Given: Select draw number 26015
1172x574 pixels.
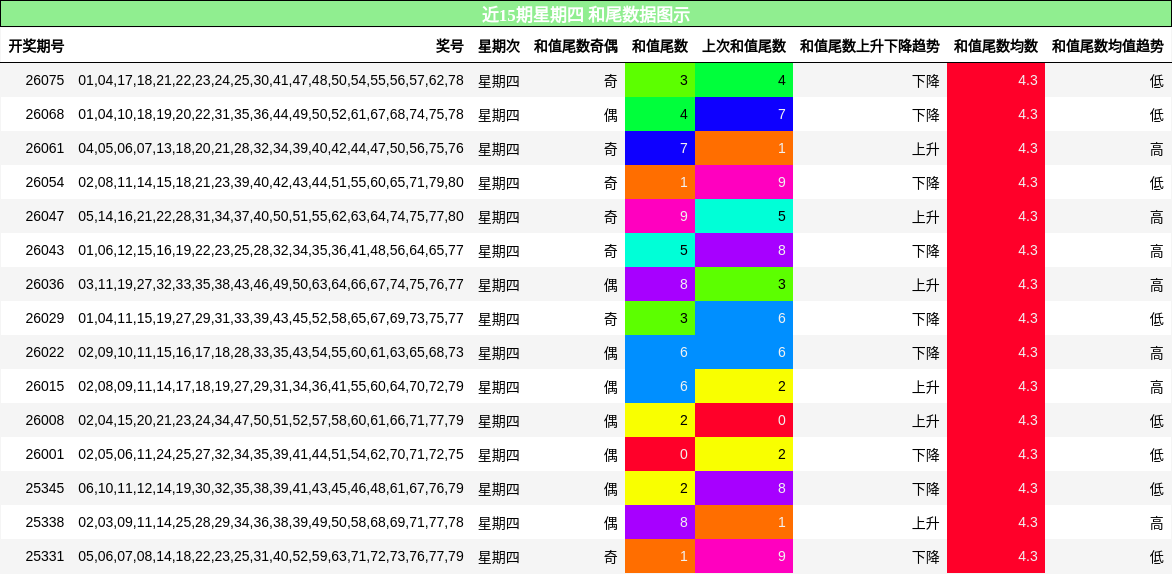Looking at the screenshot, I should pyautogui.click(x=45, y=386).
